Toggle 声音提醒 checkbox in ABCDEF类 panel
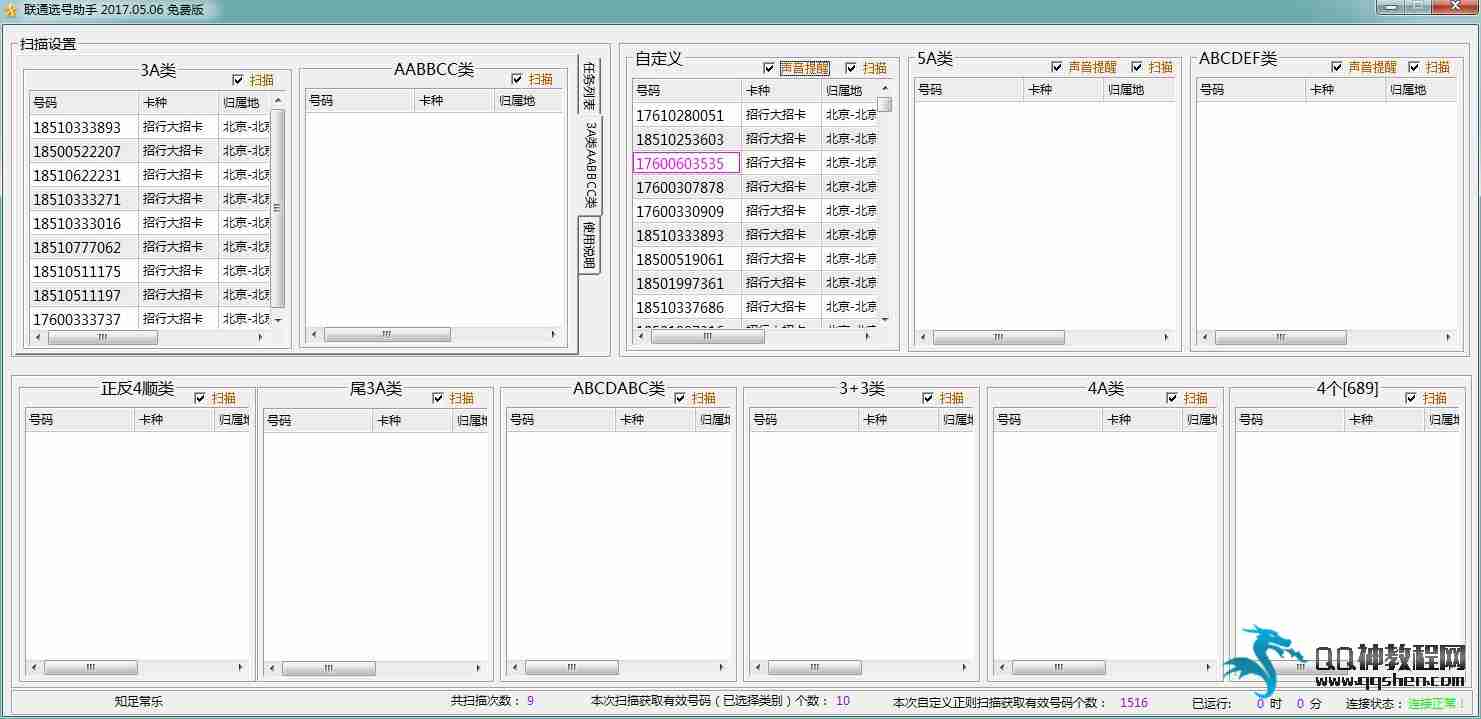The height and width of the screenshot is (719, 1481). (1337, 67)
